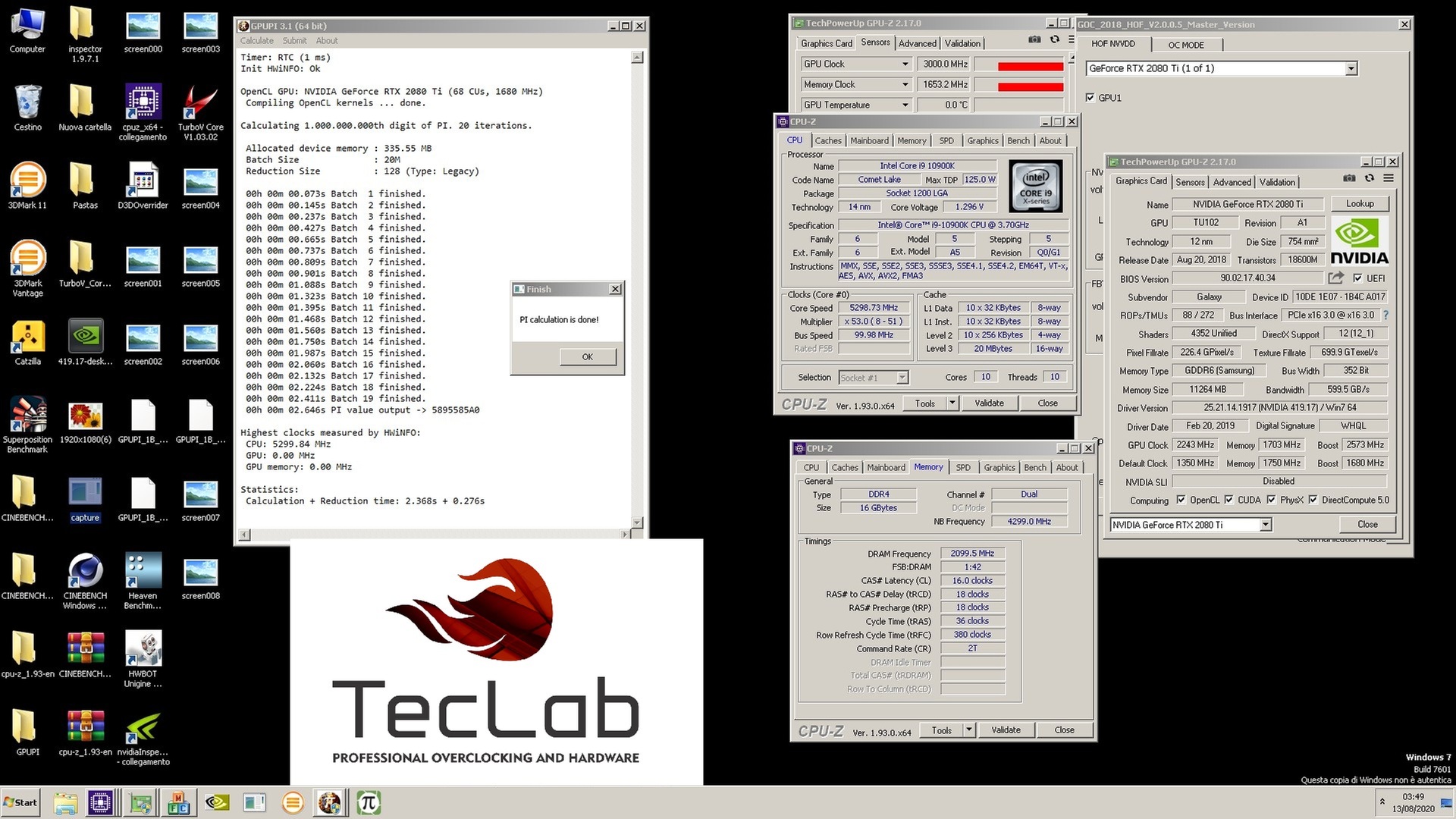The height and width of the screenshot is (819, 1456).
Task: Open the cpuz_x64 collegamento shortcut
Action: click(x=143, y=111)
